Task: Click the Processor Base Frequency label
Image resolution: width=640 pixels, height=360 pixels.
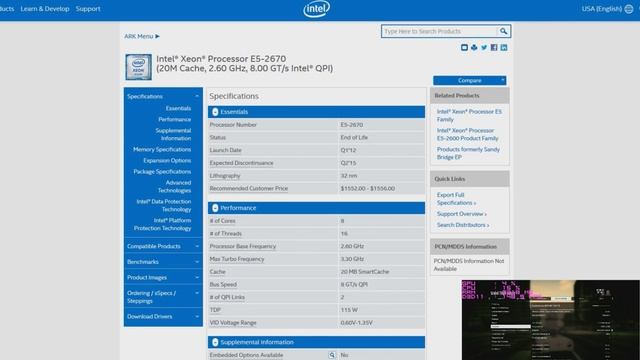Action: click(243, 247)
